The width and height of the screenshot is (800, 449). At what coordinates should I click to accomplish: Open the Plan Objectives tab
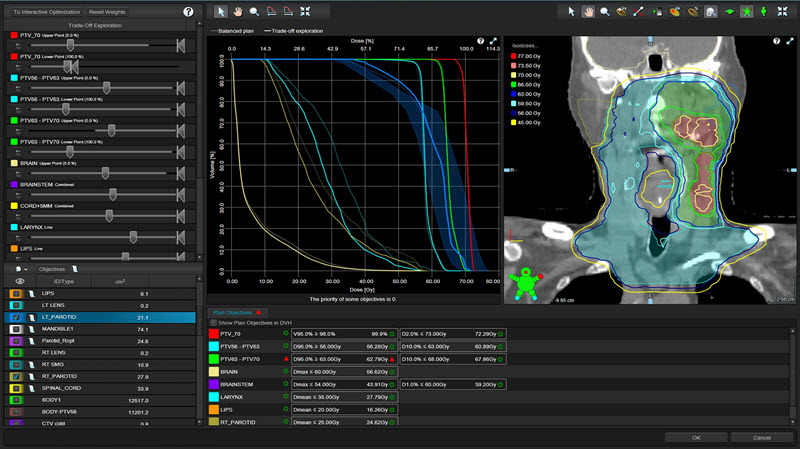(x=233, y=312)
